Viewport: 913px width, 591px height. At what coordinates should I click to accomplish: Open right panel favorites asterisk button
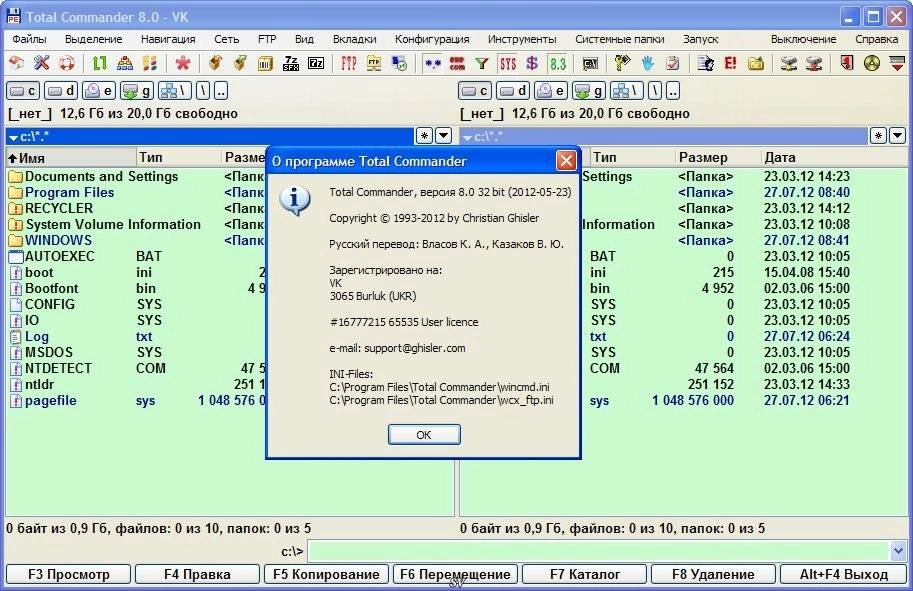click(878, 136)
